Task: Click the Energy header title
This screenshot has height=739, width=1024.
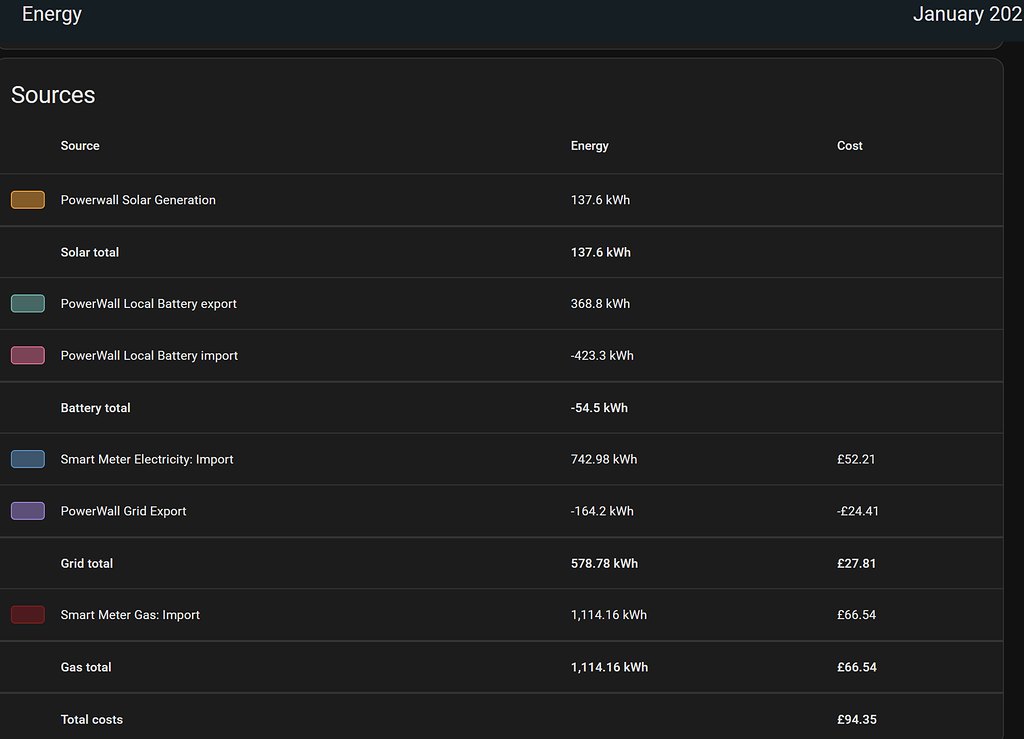Action: pos(51,14)
